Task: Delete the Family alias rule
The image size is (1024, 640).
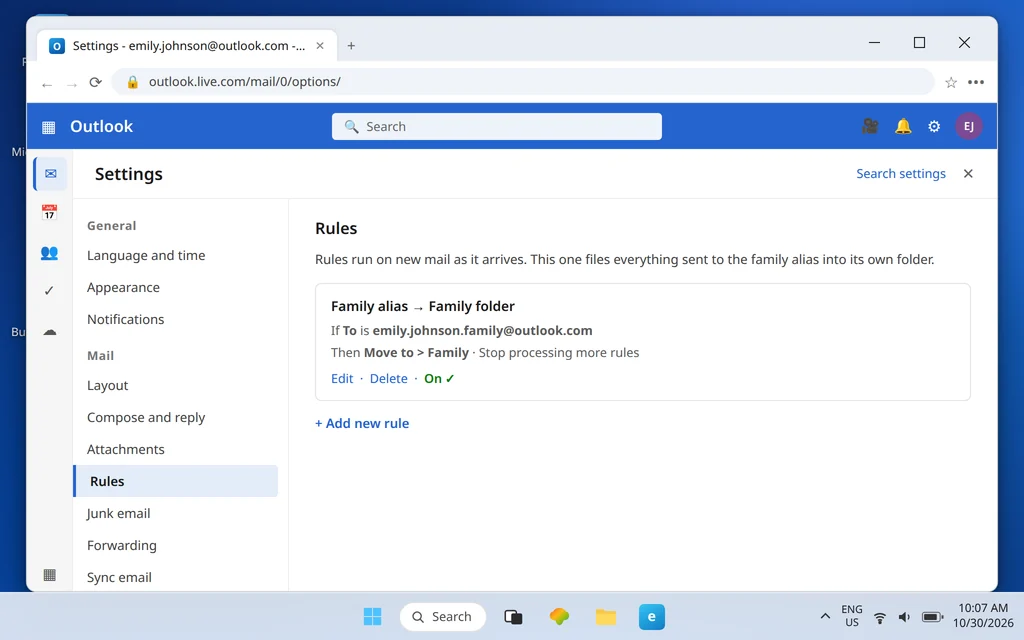Action: (388, 379)
